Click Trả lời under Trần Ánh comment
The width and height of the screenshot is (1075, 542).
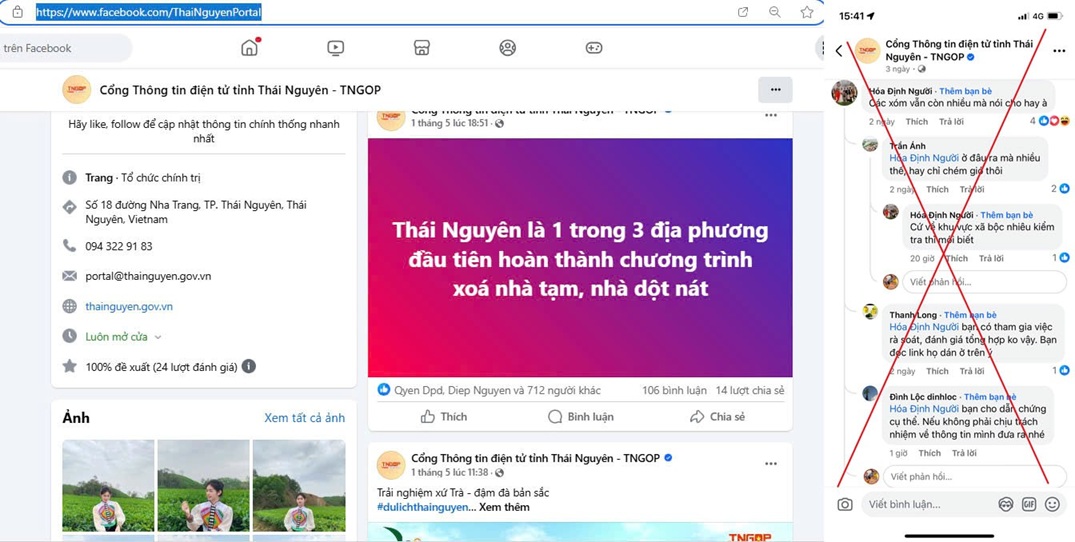click(x=971, y=190)
